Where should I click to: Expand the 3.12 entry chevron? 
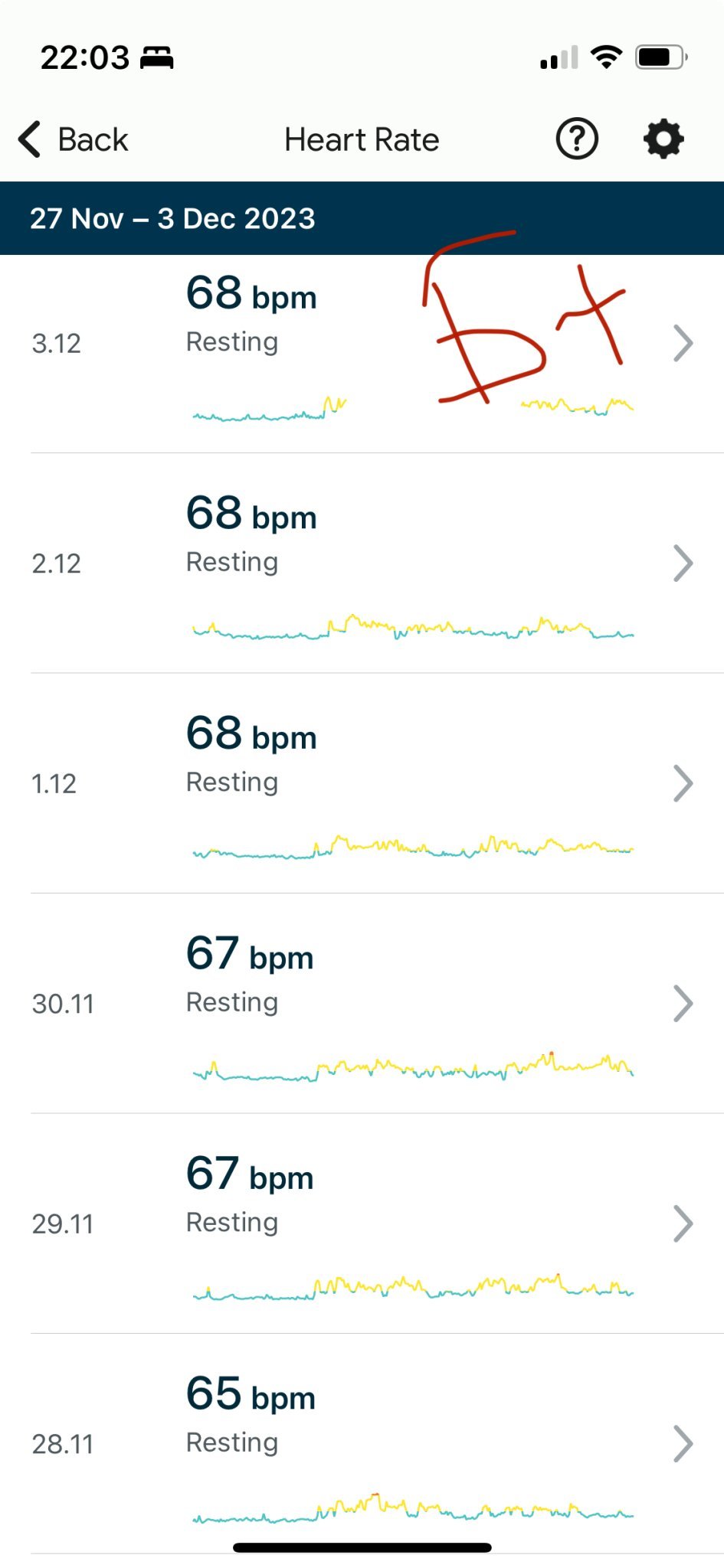(683, 343)
